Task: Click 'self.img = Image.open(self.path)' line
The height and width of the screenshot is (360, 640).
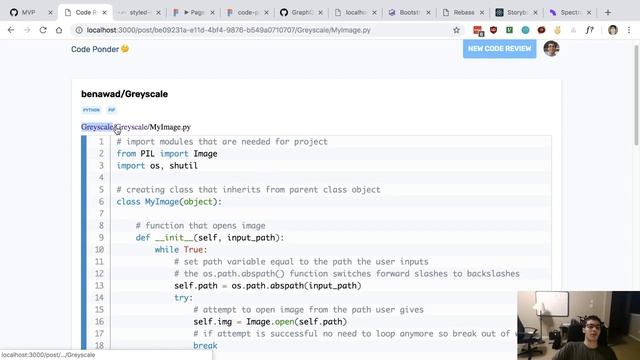Action: [x=270, y=322]
